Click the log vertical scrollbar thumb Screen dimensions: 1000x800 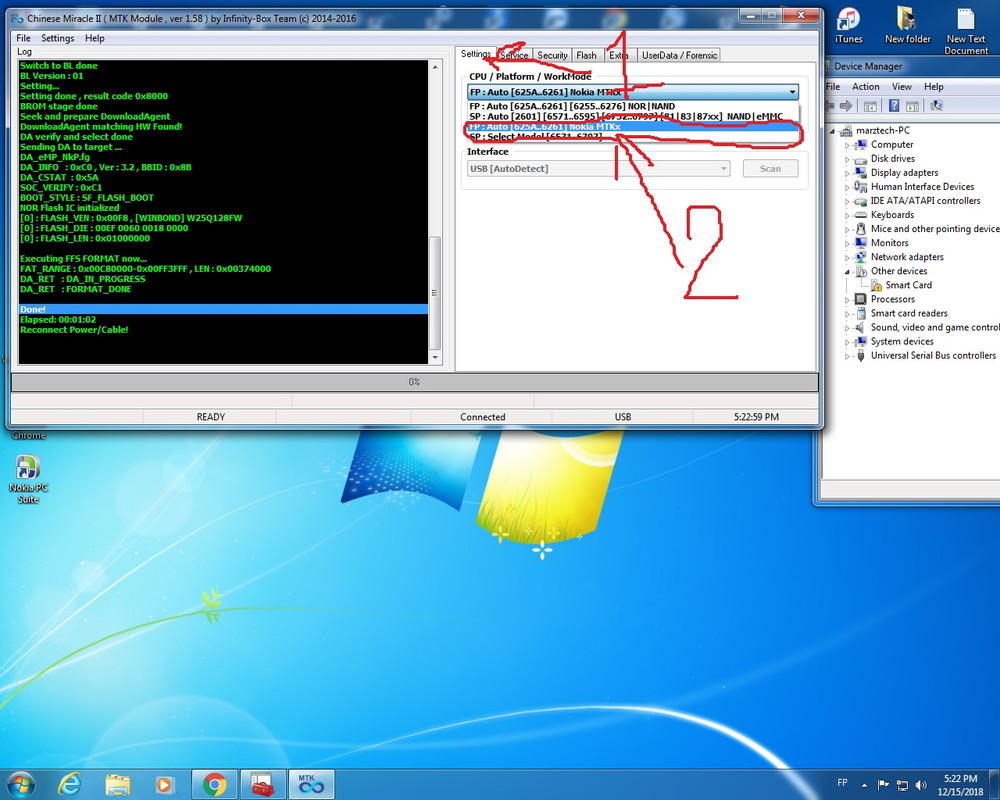click(436, 293)
